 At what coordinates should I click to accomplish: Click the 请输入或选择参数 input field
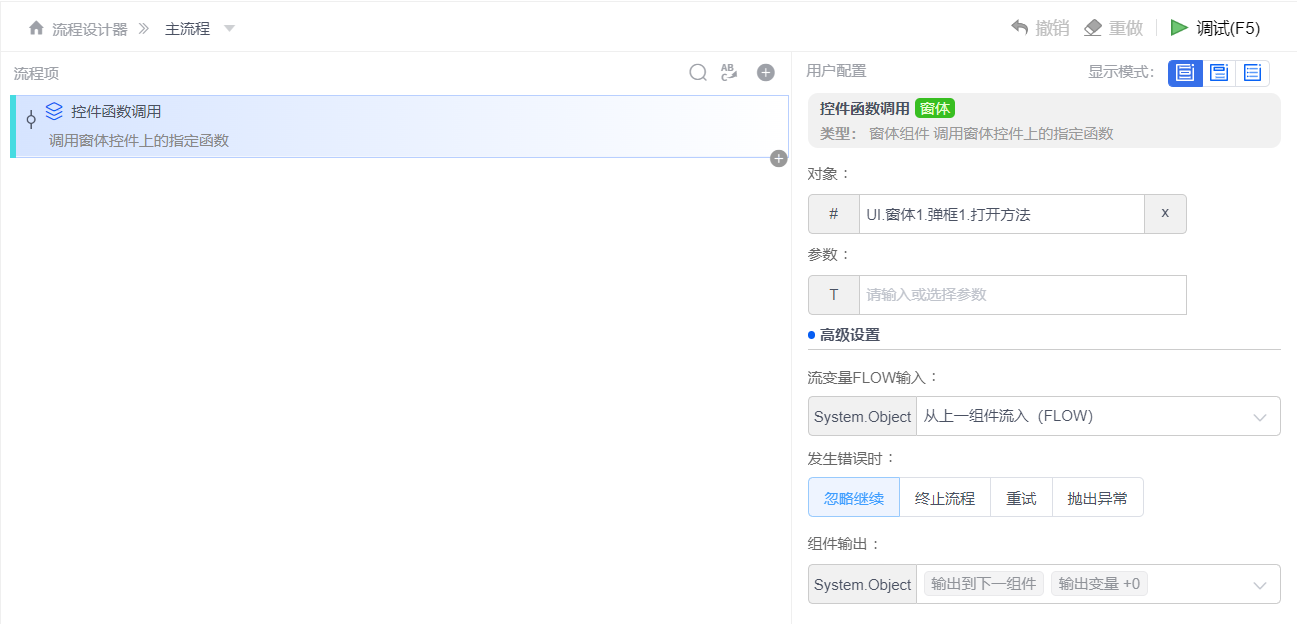(1022, 294)
